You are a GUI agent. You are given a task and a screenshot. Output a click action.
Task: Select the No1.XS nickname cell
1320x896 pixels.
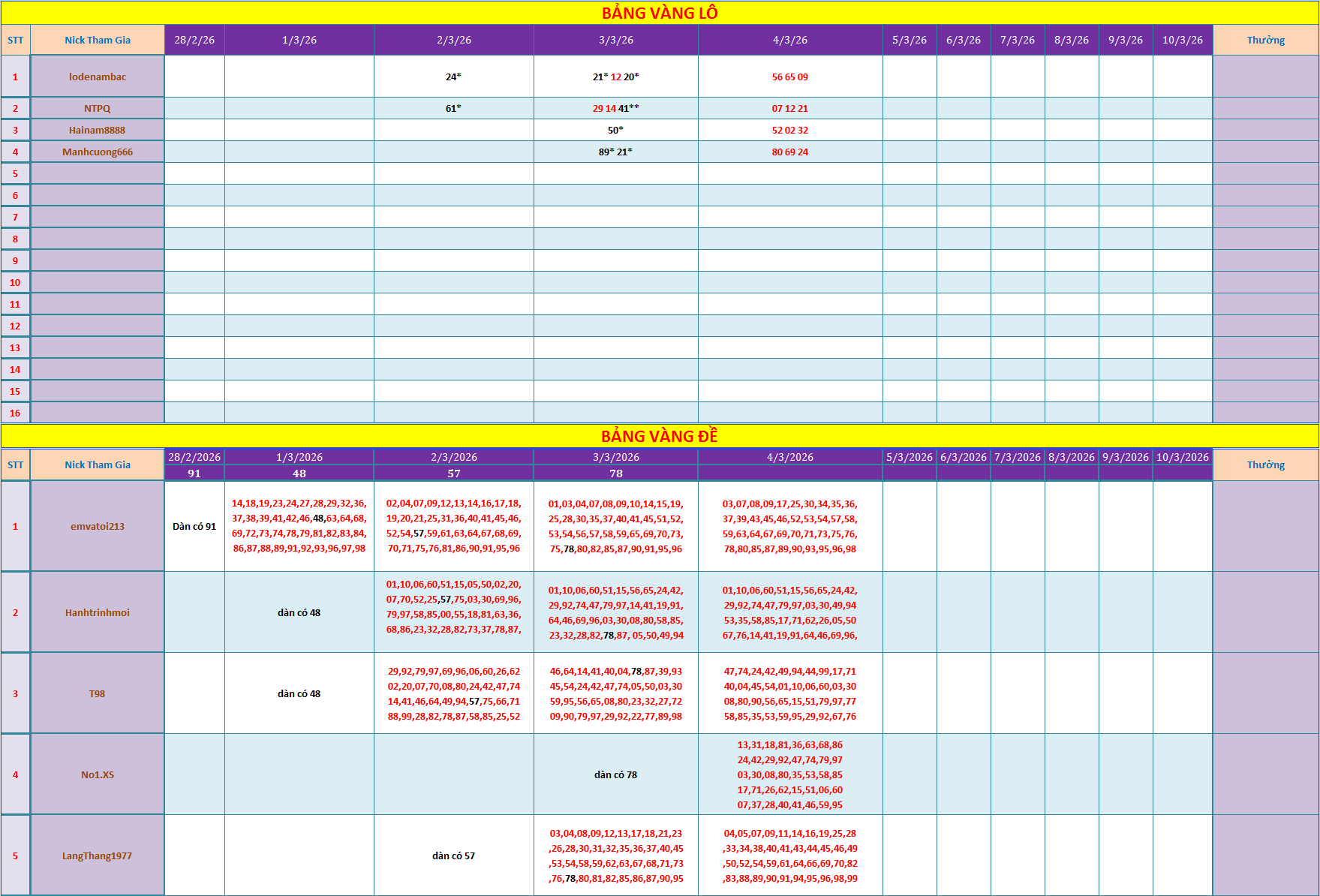(98, 774)
